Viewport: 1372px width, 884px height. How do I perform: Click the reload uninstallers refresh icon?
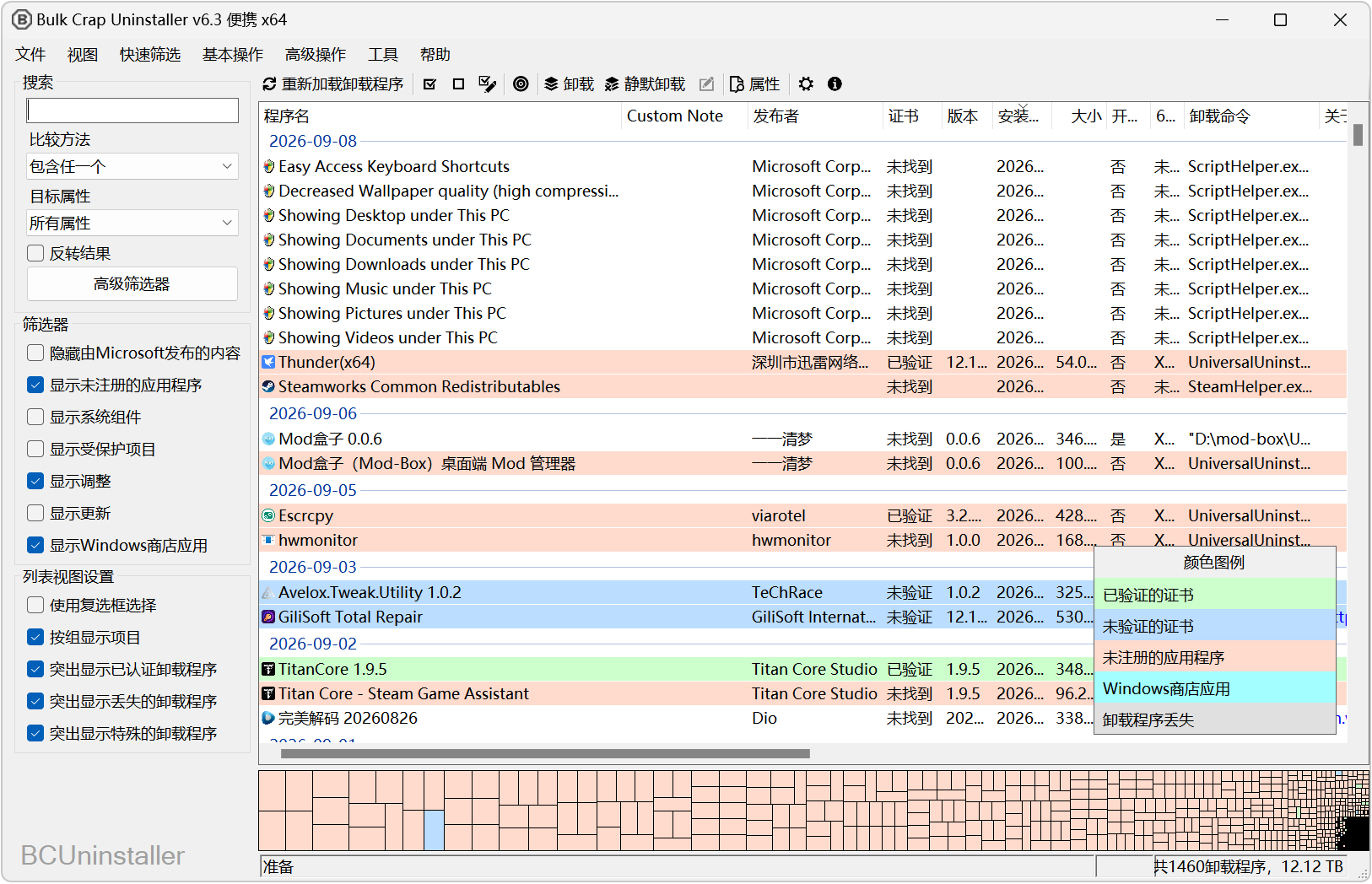point(270,84)
